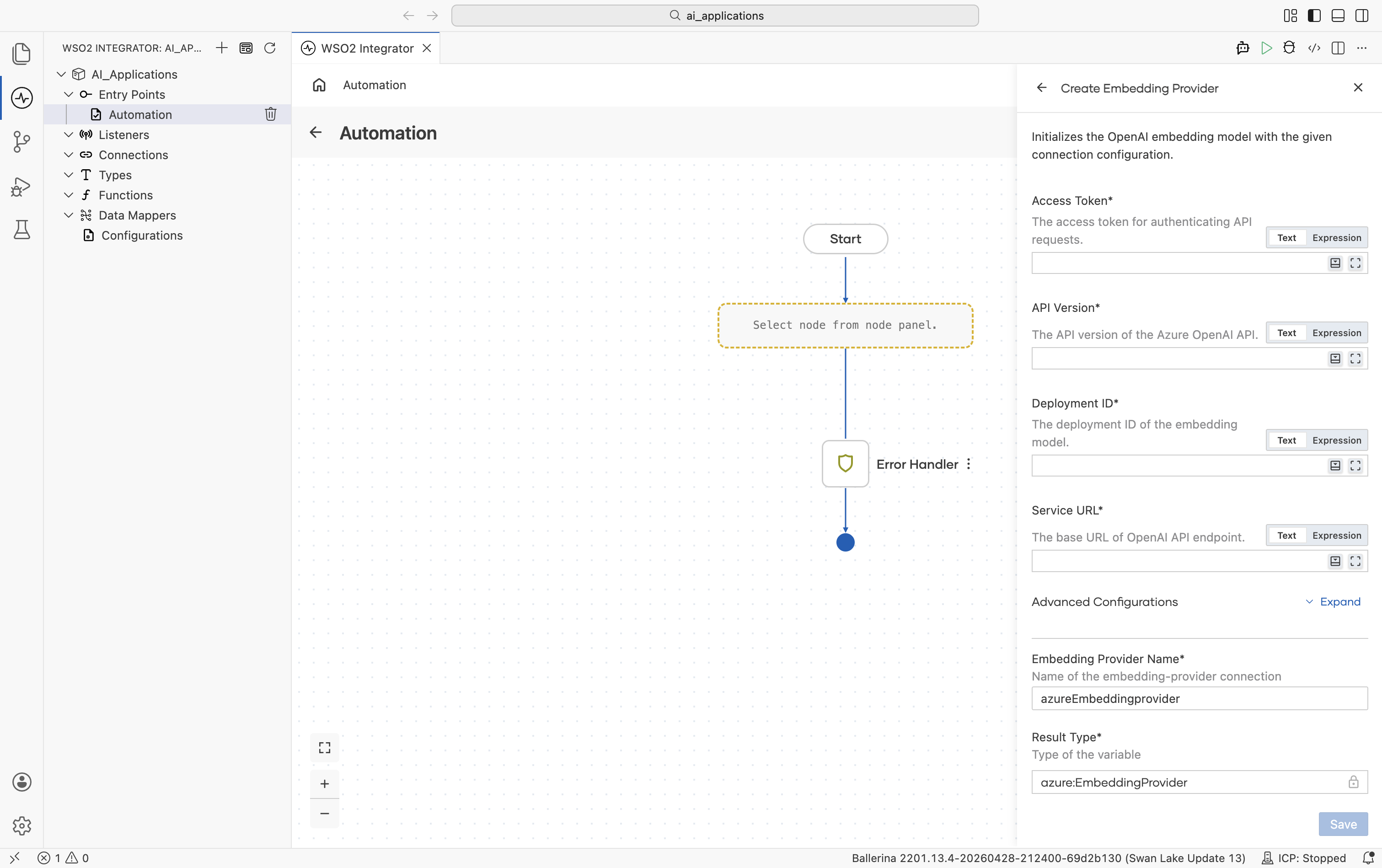Save the embedding provider

(1343, 824)
